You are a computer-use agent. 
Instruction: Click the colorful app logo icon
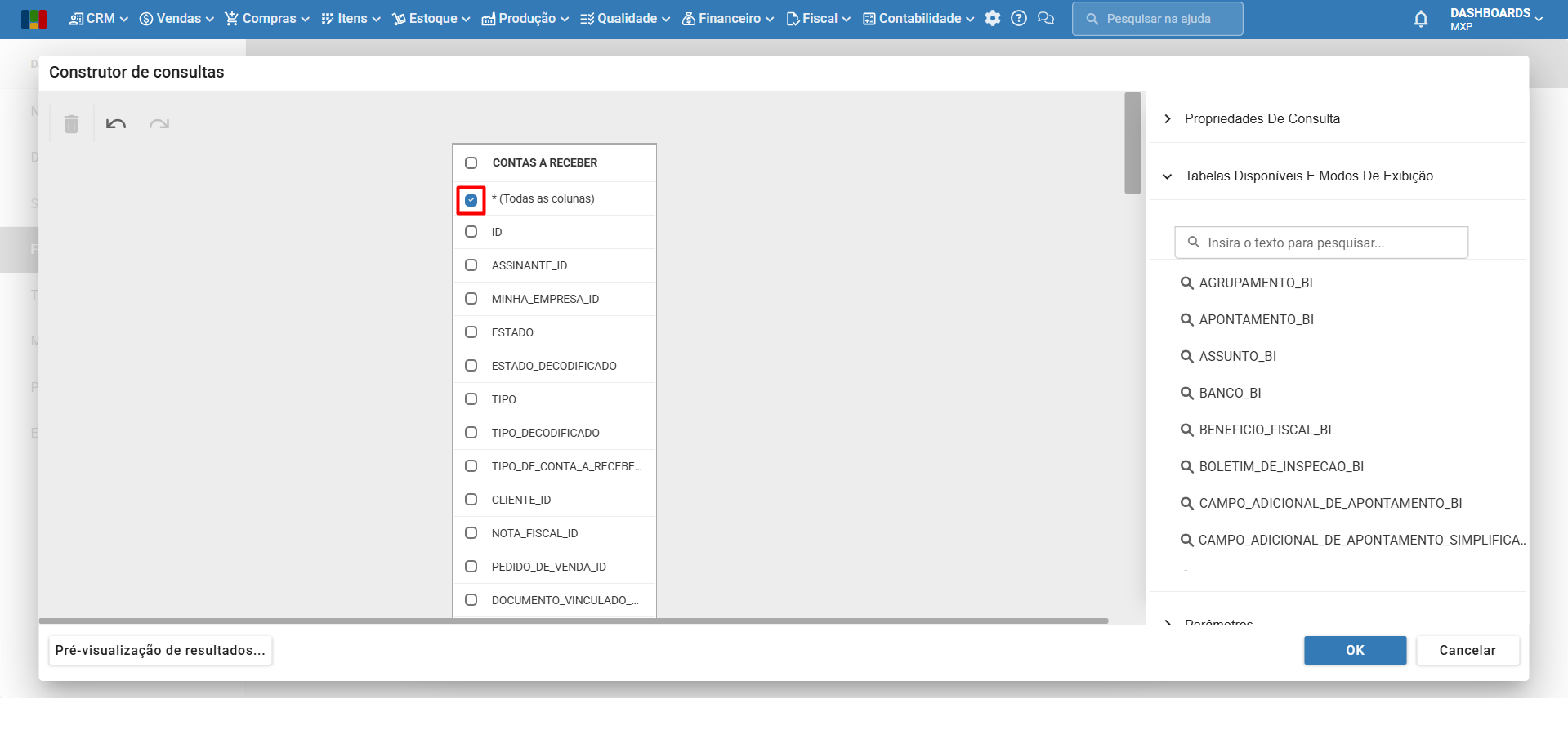pyautogui.click(x=34, y=19)
